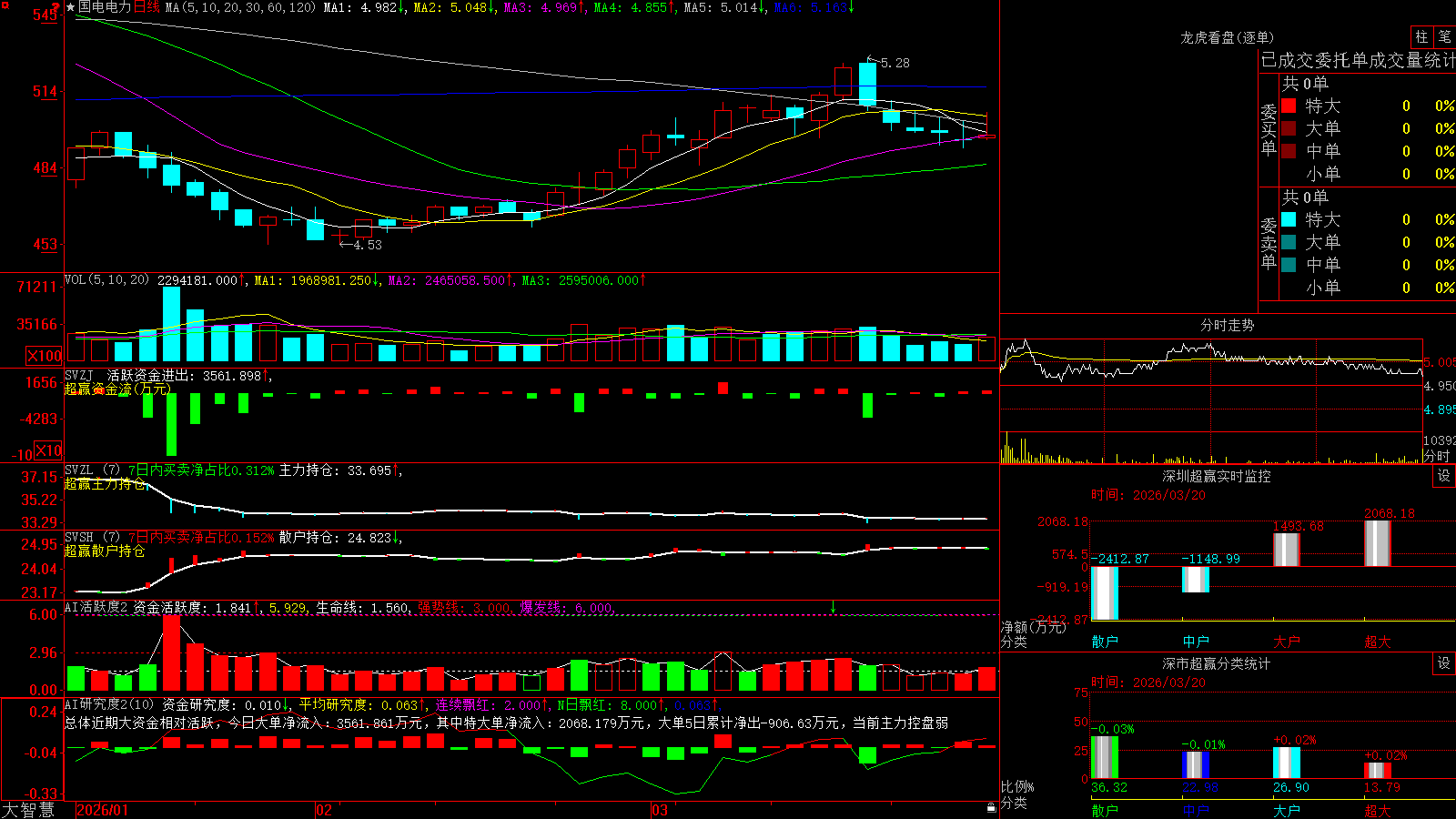Open 设 settings for 深圳超赢实时监控
This screenshot has width=1456, height=819.
tap(1444, 476)
